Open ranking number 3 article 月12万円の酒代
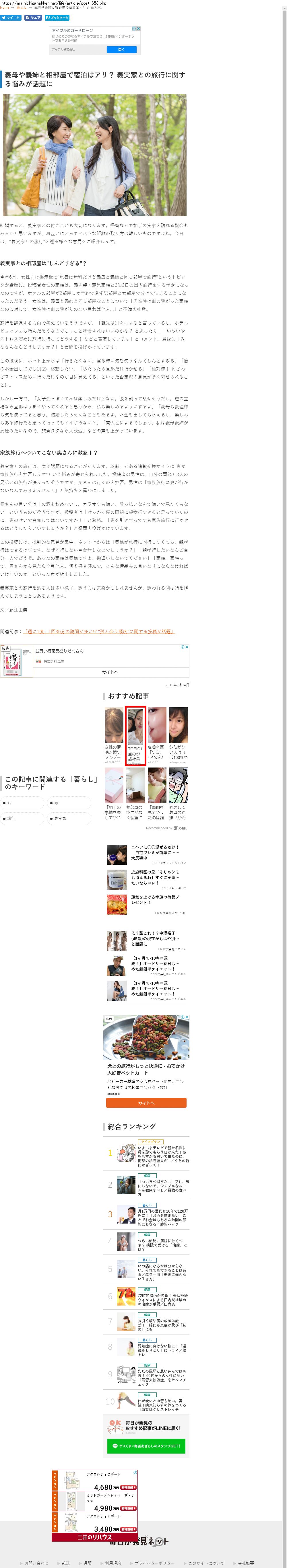The image size is (287, 1568). point(146,1214)
